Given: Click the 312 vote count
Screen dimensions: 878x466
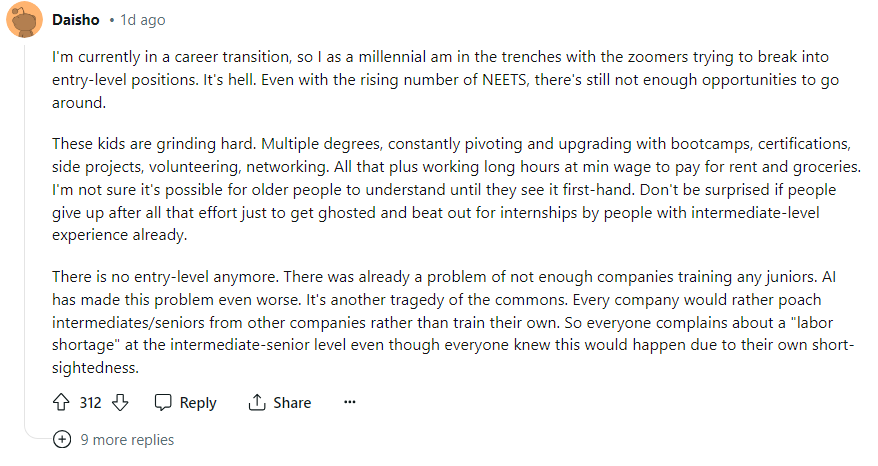Looking at the screenshot, I should point(90,402).
